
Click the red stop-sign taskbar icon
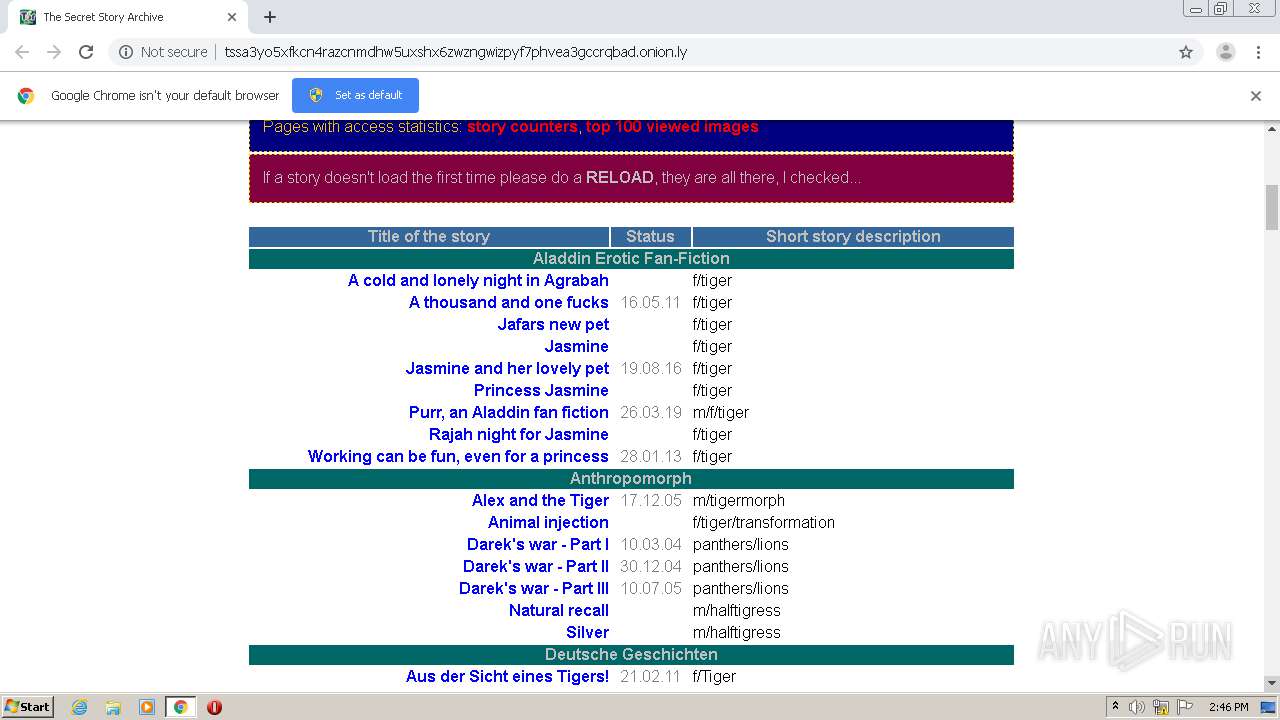(x=214, y=707)
